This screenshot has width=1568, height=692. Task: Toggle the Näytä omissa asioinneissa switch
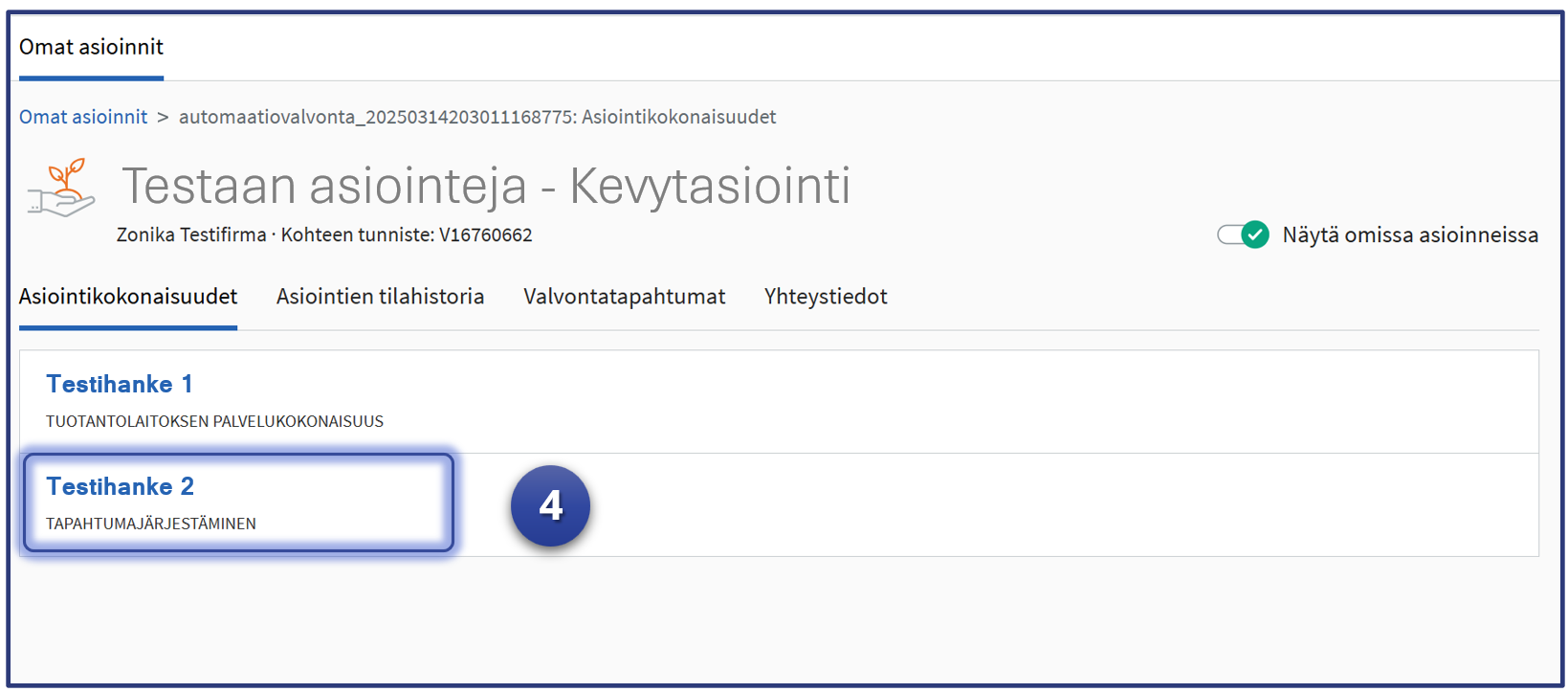pos(1243,234)
